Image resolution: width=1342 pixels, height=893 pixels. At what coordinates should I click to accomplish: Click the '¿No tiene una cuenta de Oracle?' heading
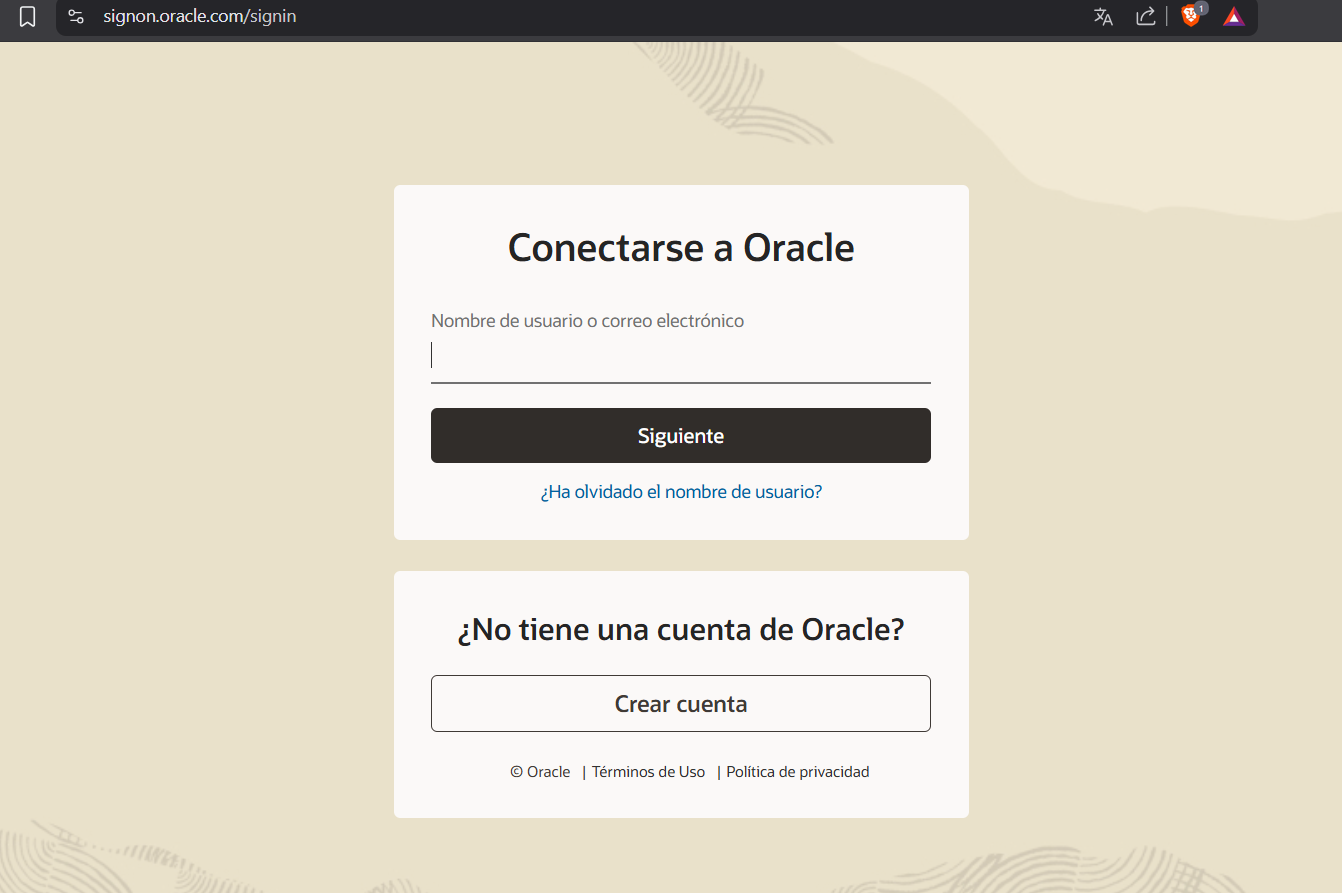click(681, 630)
